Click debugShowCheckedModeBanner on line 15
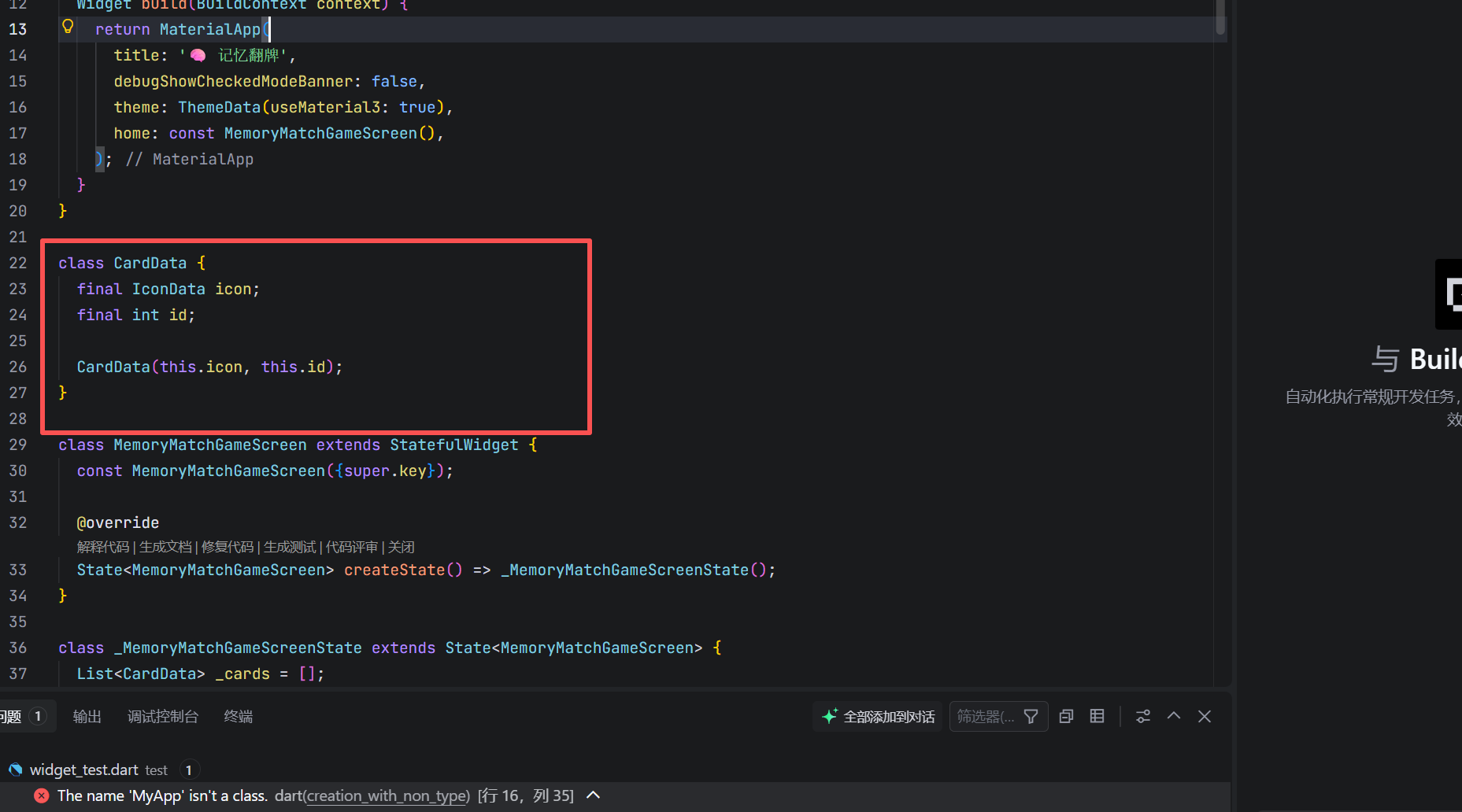This screenshot has height=812, width=1462. coord(233,81)
